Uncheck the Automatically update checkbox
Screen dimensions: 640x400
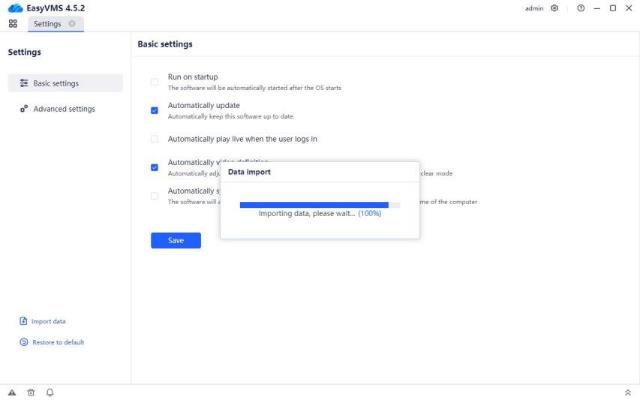click(154, 110)
